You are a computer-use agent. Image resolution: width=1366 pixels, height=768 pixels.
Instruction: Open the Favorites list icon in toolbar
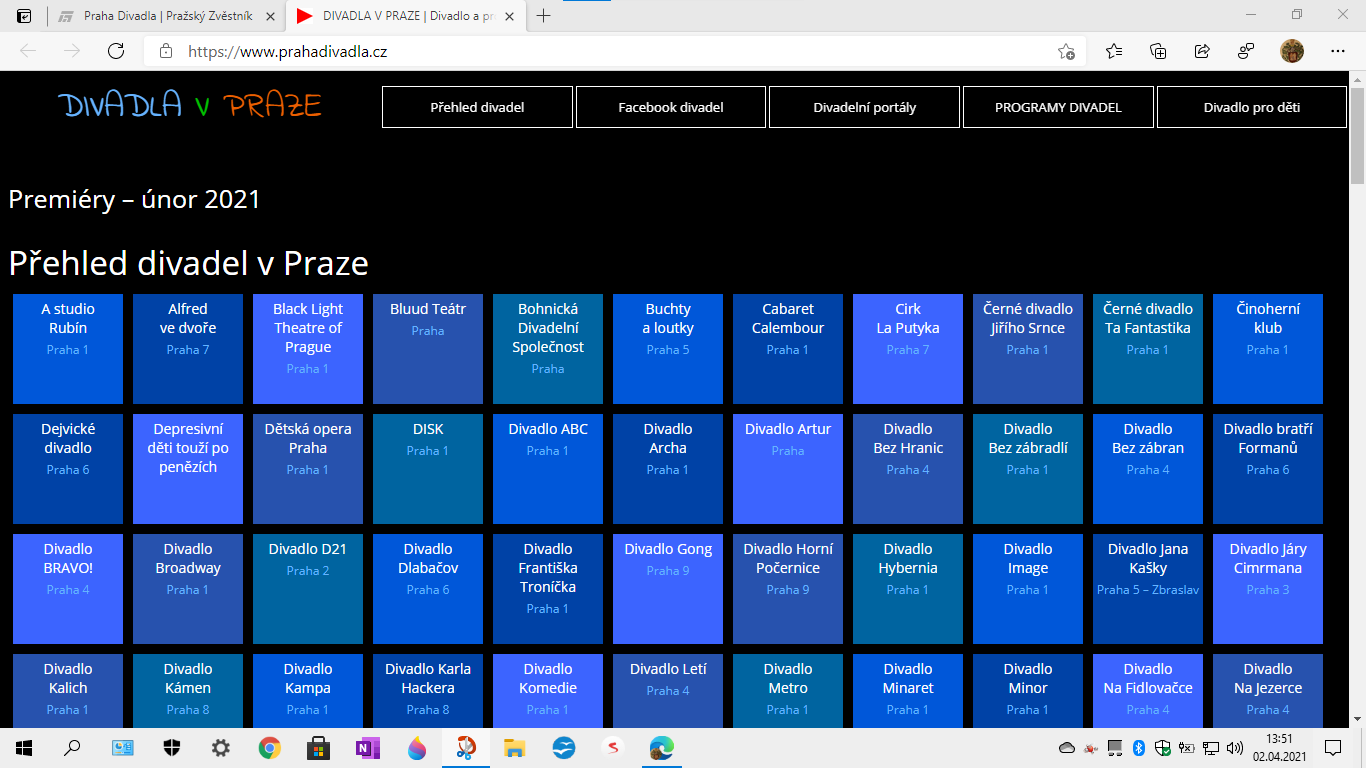pyautogui.click(x=1115, y=52)
